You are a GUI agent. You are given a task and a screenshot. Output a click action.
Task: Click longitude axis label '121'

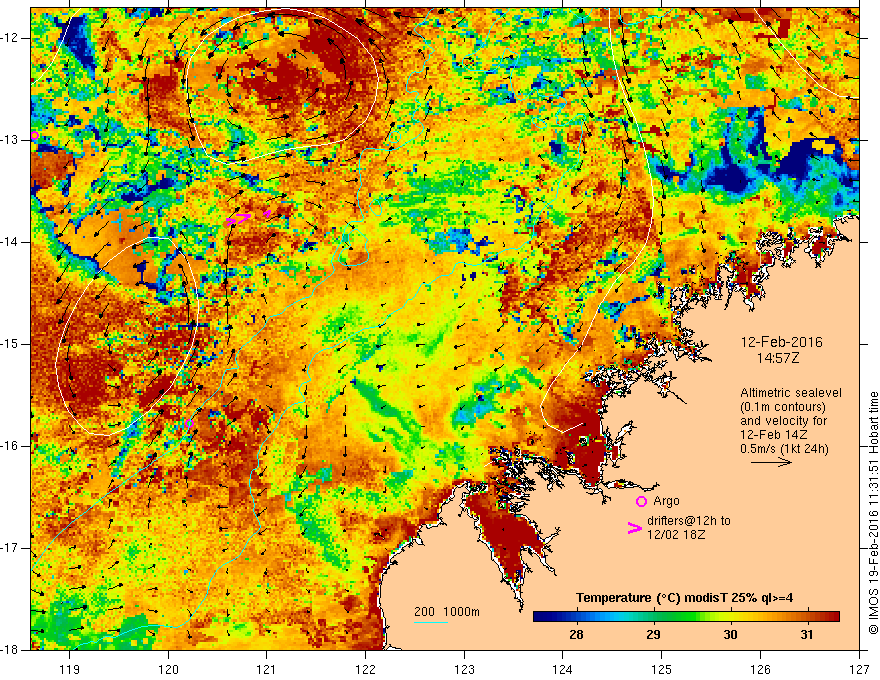pos(267,669)
